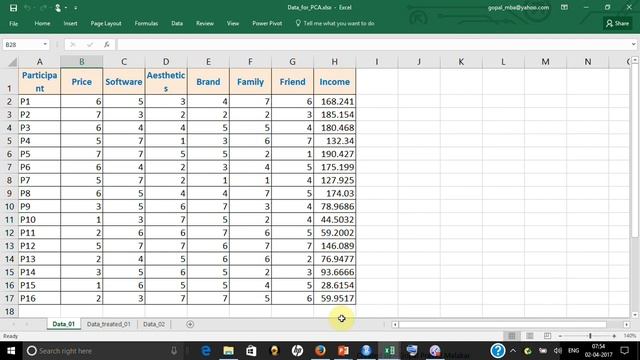Click the Insert Function fx icon
The image size is (640, 360).
coord(107,44)
